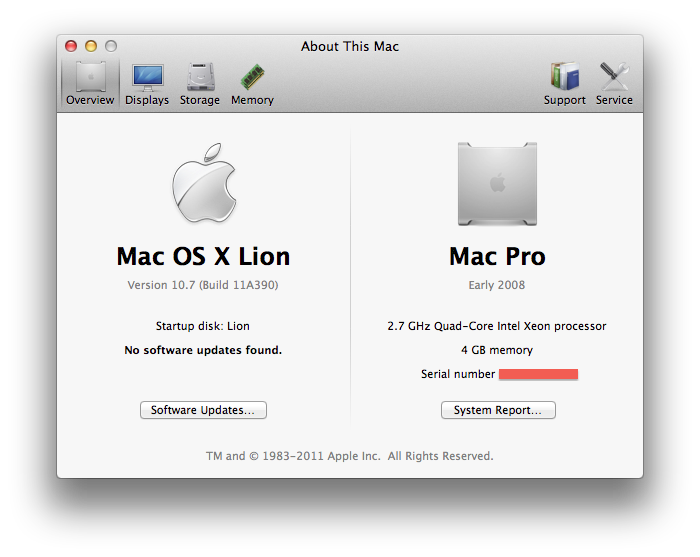Close the About This Mac window

tap(71, 46)
